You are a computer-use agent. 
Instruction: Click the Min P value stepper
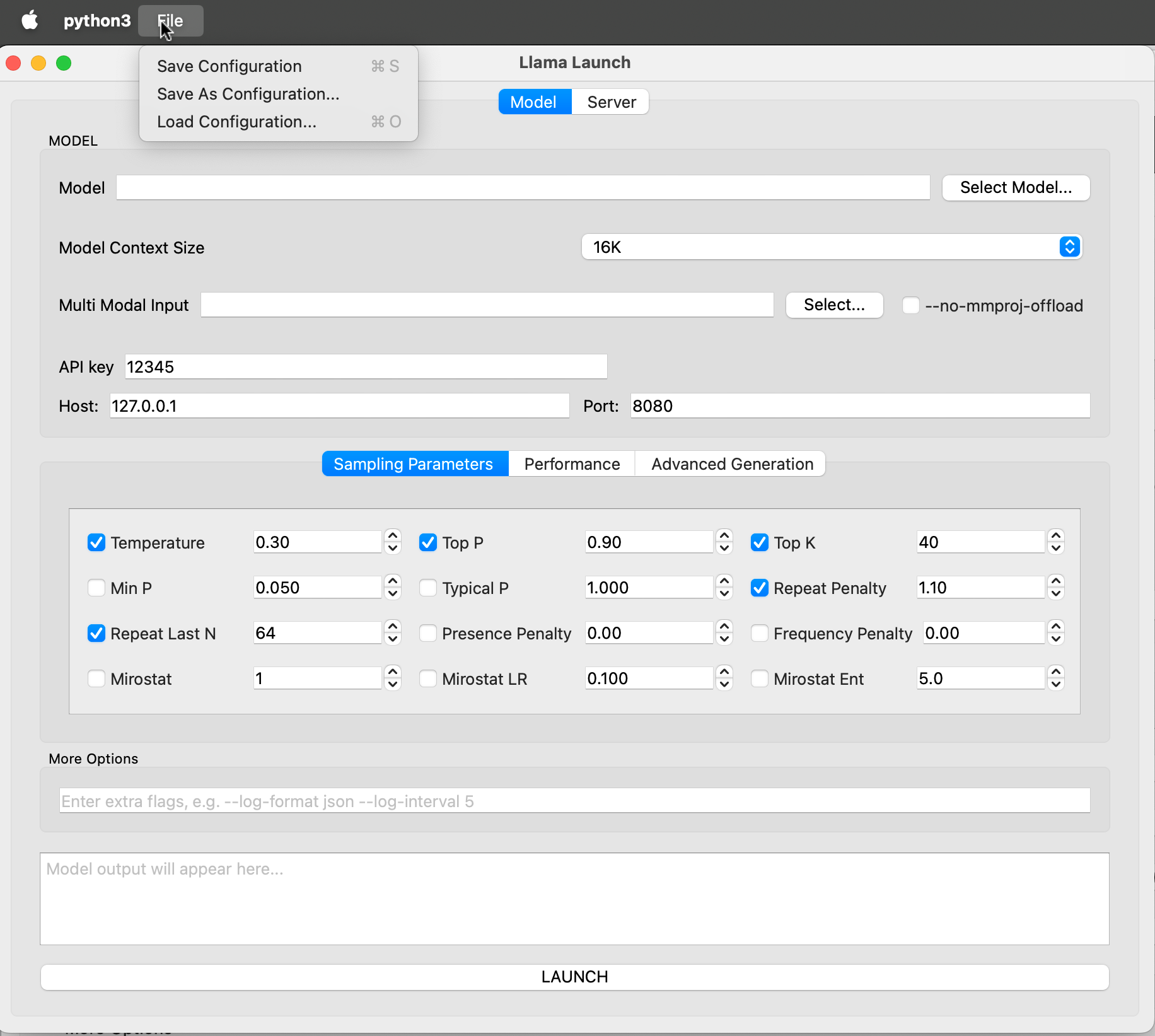[393, 587]
